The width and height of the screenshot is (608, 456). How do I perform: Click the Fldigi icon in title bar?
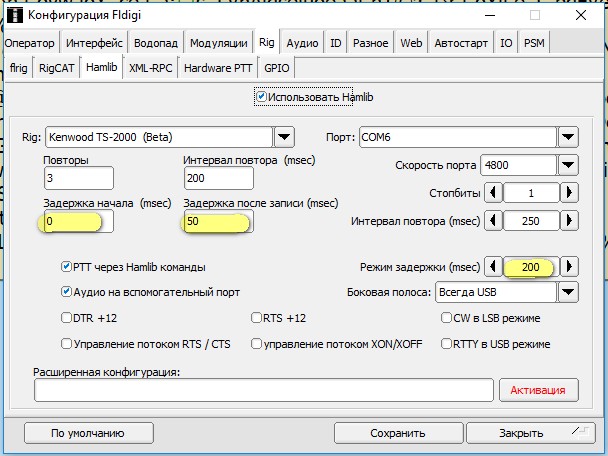point(15,16)
